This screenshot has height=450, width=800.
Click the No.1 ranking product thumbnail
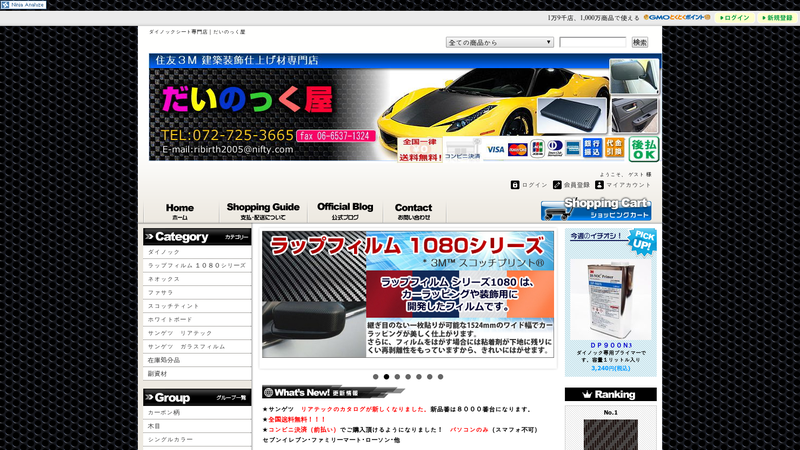[x=611, y=435]
